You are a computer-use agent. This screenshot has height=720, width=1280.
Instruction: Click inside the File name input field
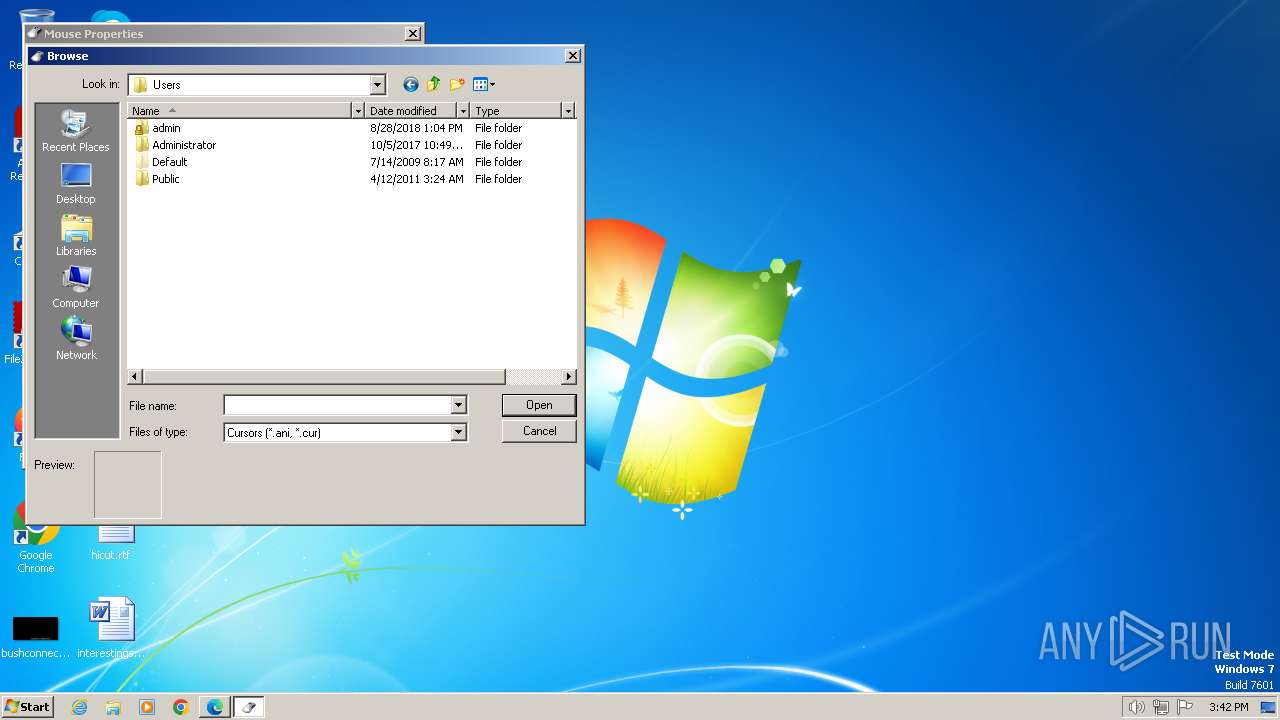(337, 405)
